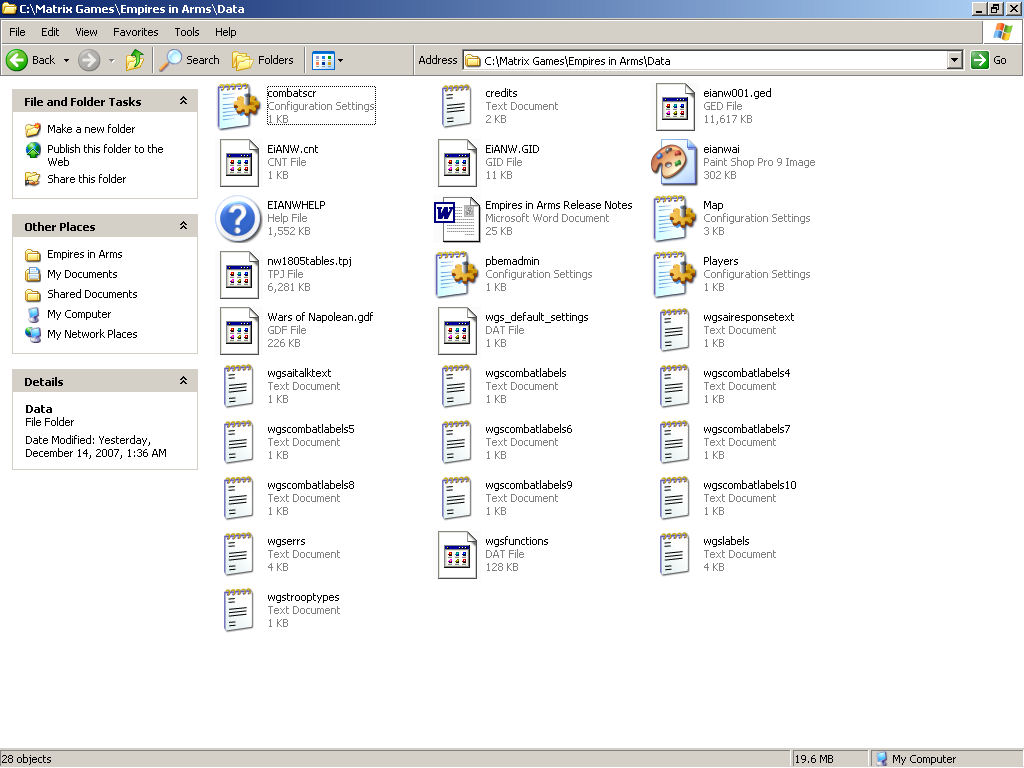Open the Search toolbar button
Viewport: 1024px width, 768px height.
190,60
